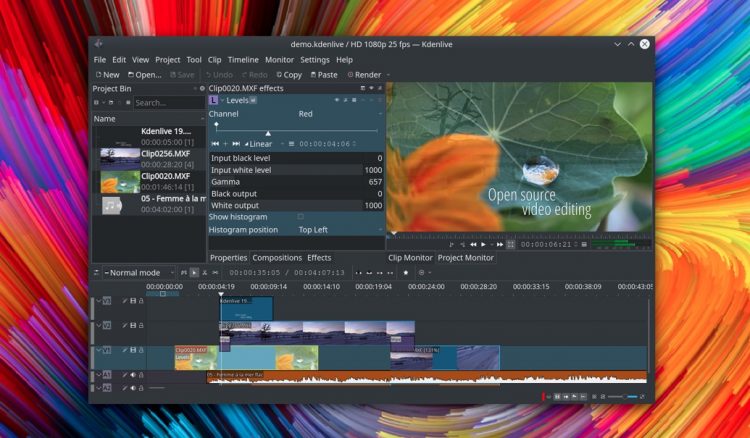Viewport: 750px width, 438px height.
Task: Toggle the Show histogram checkbox
Action: pos(300,217)
